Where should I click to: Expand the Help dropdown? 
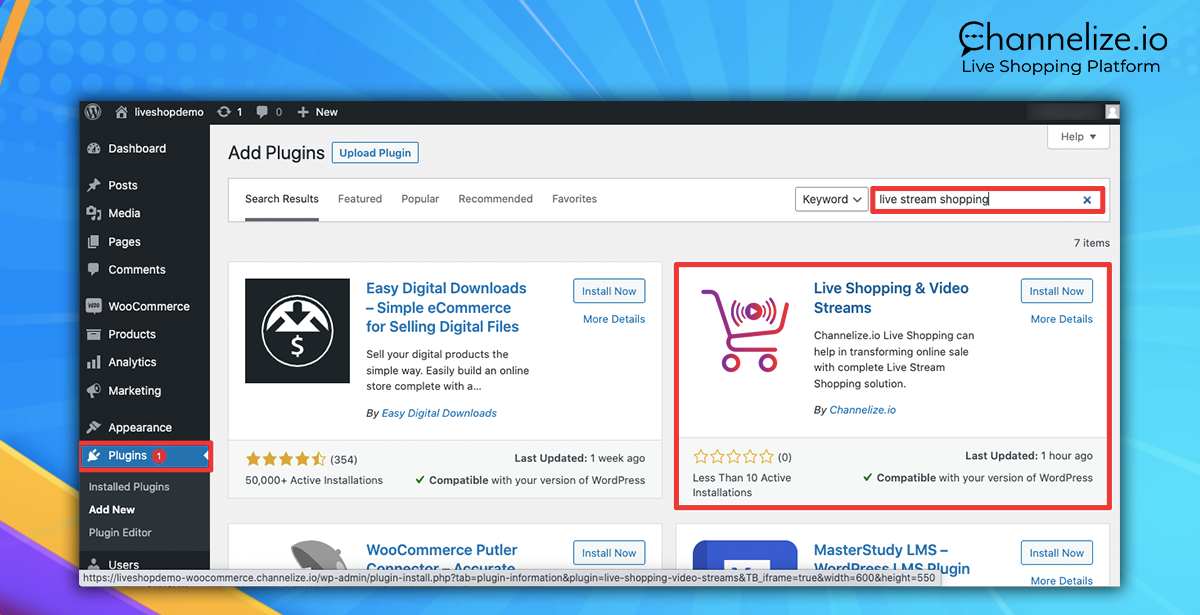1078,136
